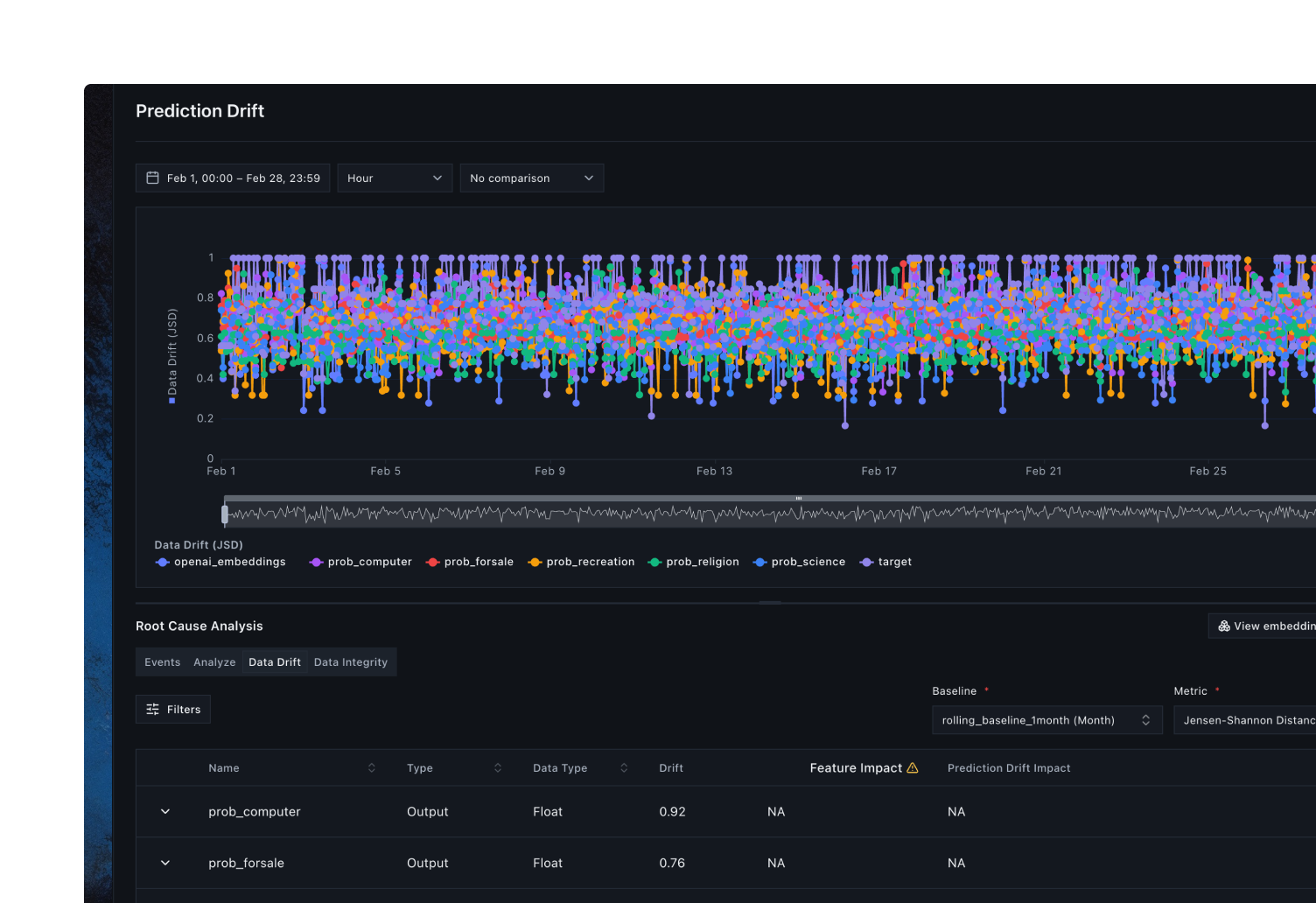Screen dimensions: 1316x903
Task: Open the Jensen-Shannon Distance metric dropdown
Action: (x=1244, y=720)
